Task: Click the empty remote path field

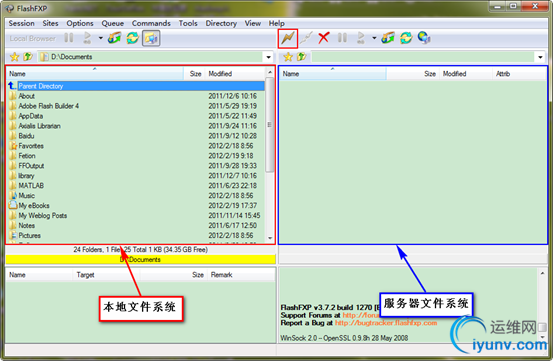Action: pyautogui.click(x=424, y=57)
